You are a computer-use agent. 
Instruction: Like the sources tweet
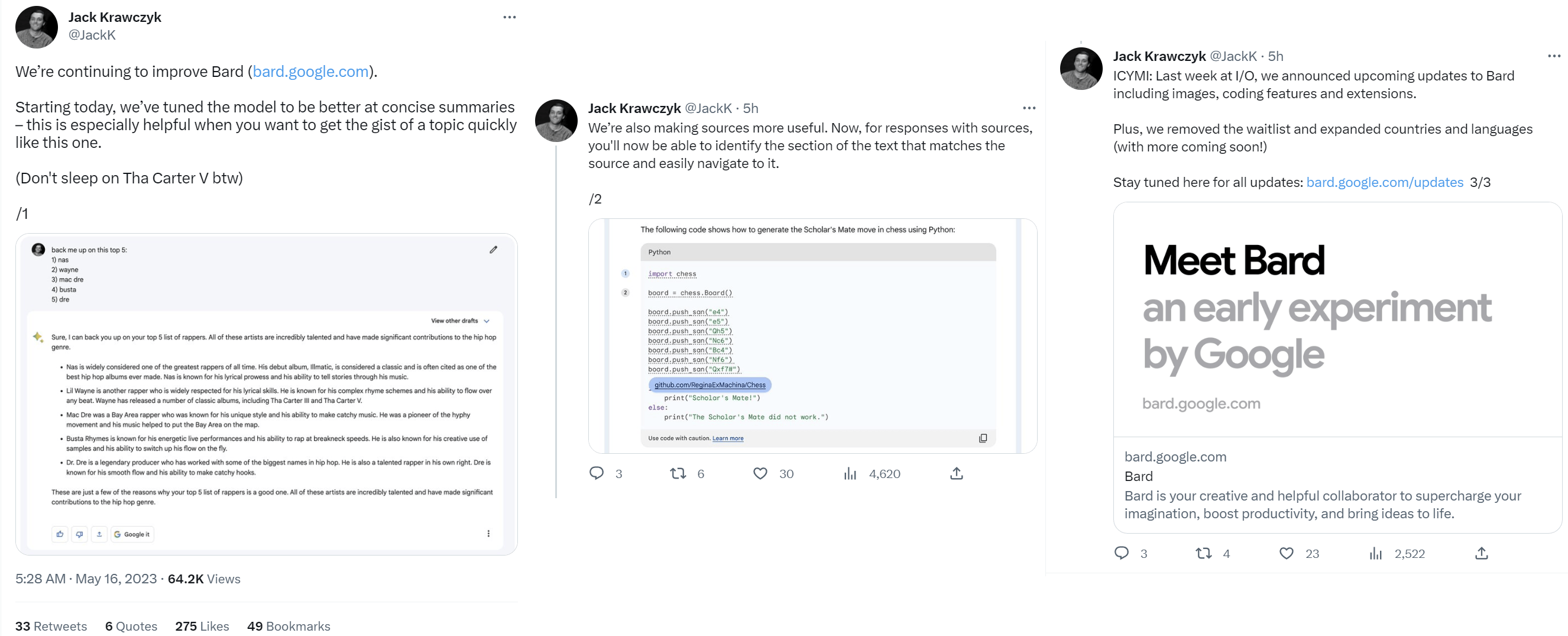pyautogui.click(x=760, y=473)
